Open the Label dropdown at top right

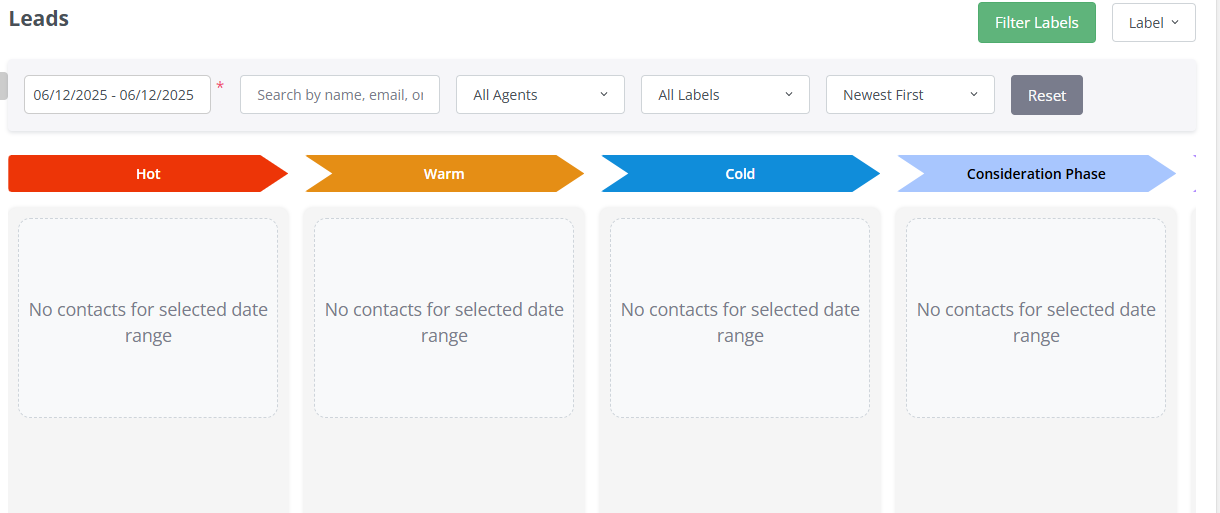pyautogui.click(x=1154, y=22)
